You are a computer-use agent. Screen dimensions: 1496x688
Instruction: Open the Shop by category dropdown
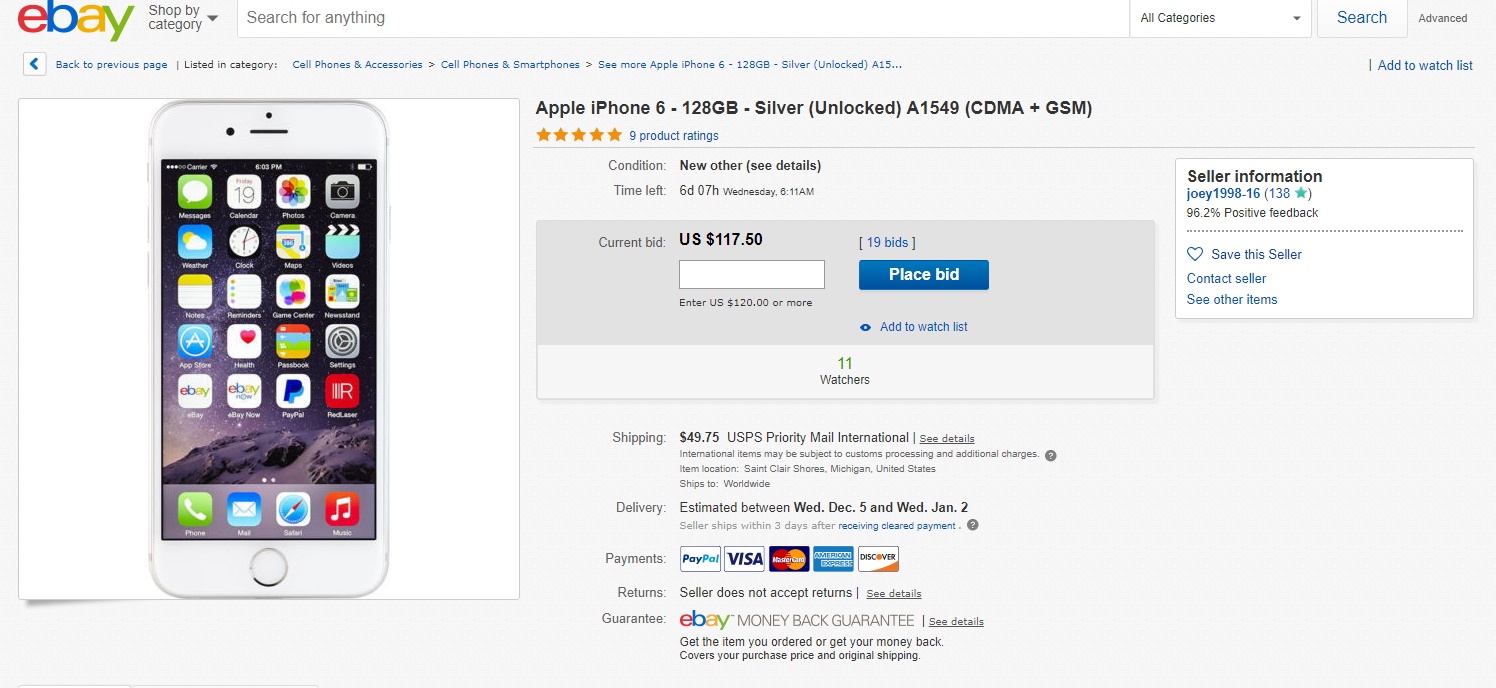[x=183, y=17]
